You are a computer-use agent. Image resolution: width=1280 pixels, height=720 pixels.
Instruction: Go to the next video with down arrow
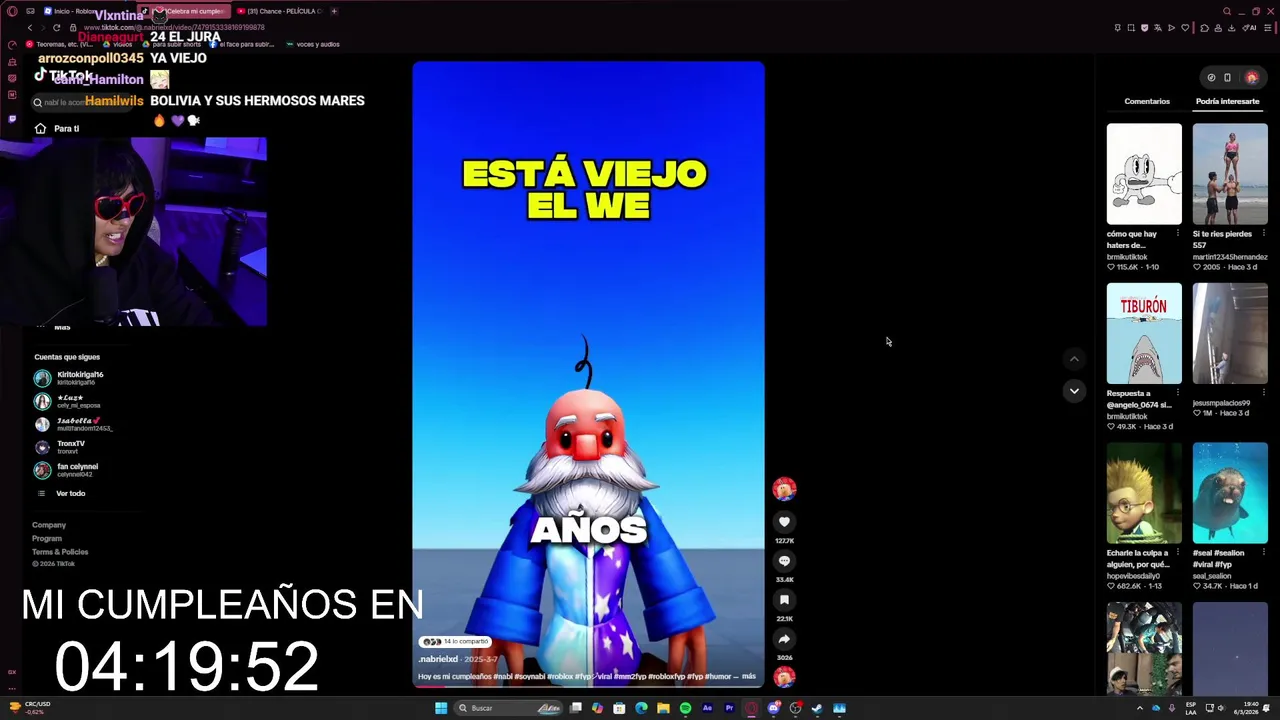click(x=1074, y=391)
